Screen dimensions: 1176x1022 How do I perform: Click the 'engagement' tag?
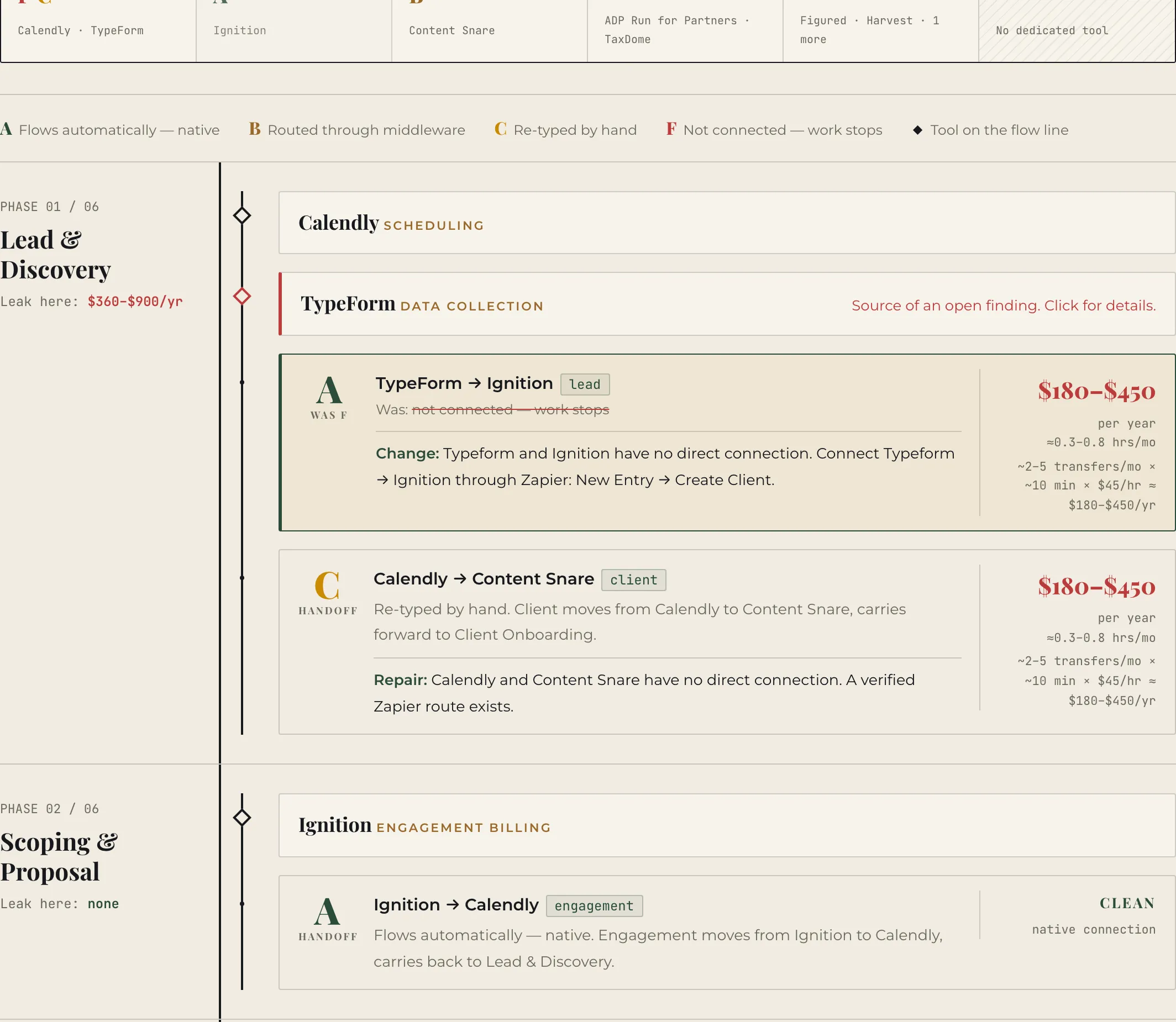click(594, 906)
